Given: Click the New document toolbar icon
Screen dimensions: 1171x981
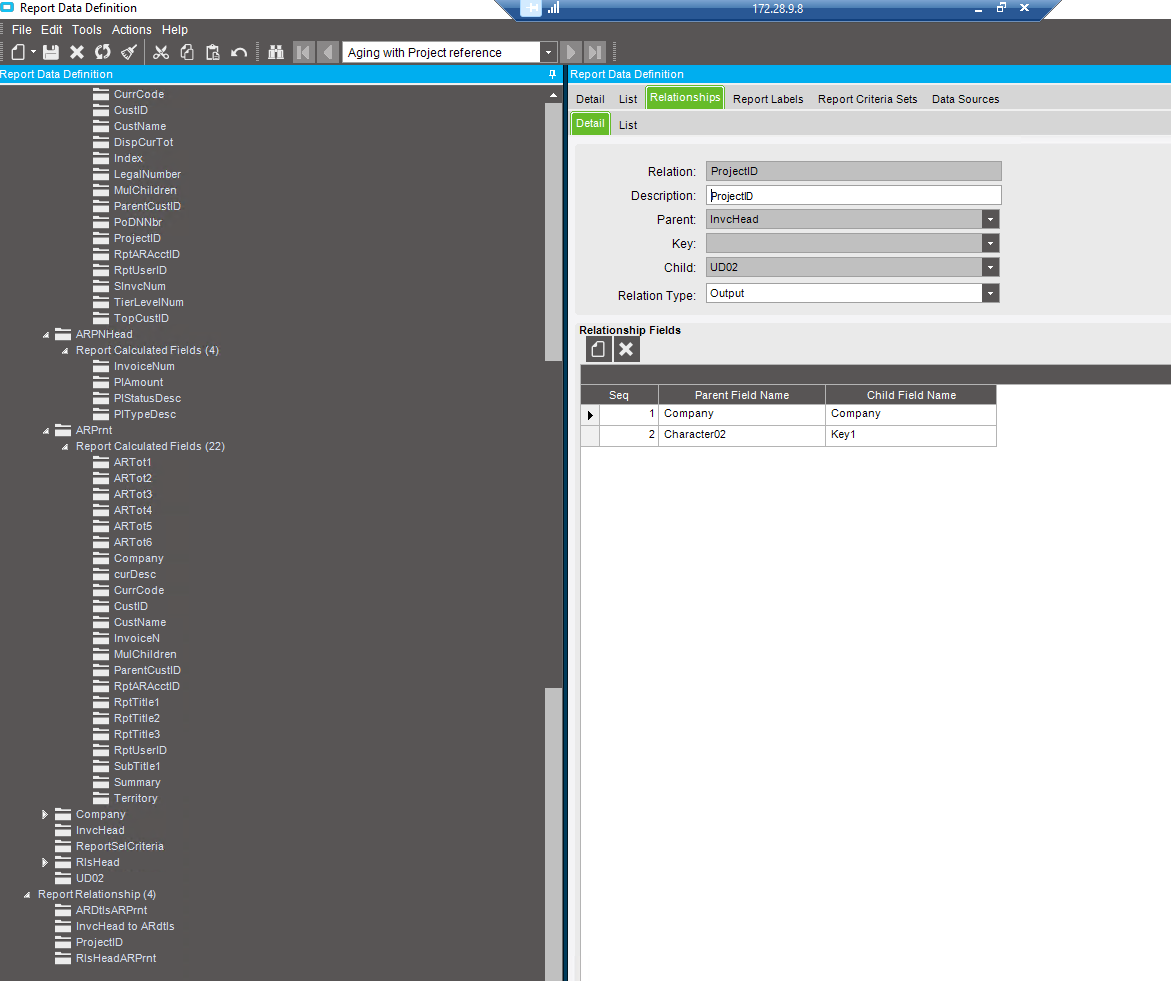Looking at the screenshot, I should [x=18, y=52].
